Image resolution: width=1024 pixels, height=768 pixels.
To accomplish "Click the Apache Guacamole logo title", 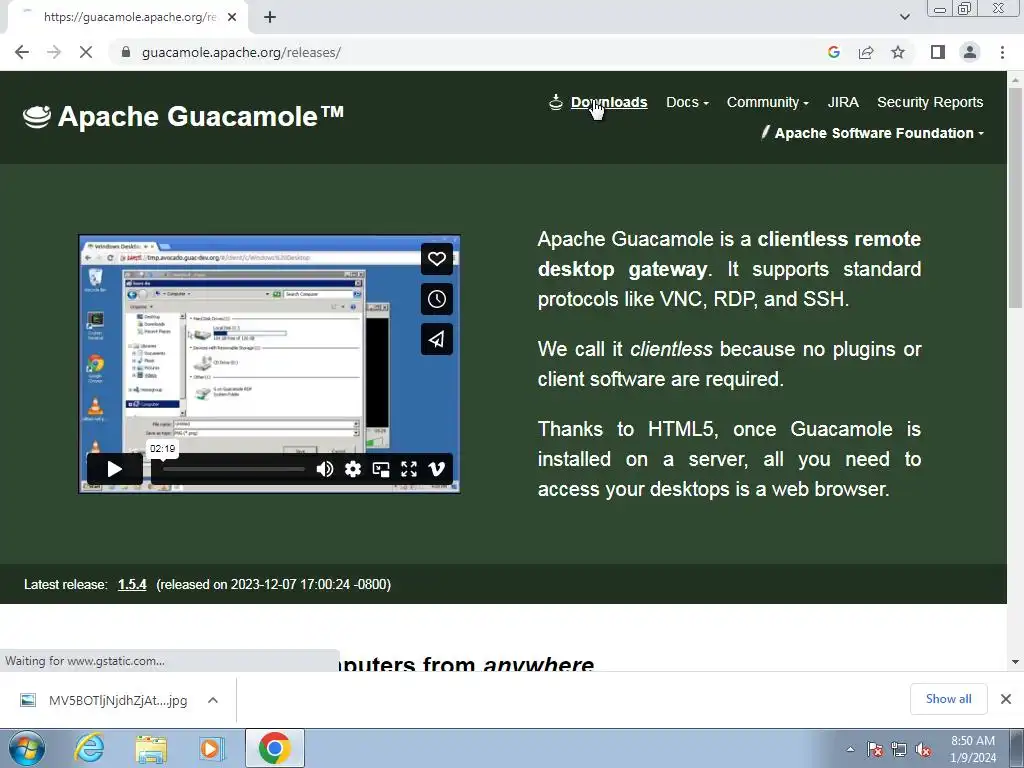I will pos(184,117).
